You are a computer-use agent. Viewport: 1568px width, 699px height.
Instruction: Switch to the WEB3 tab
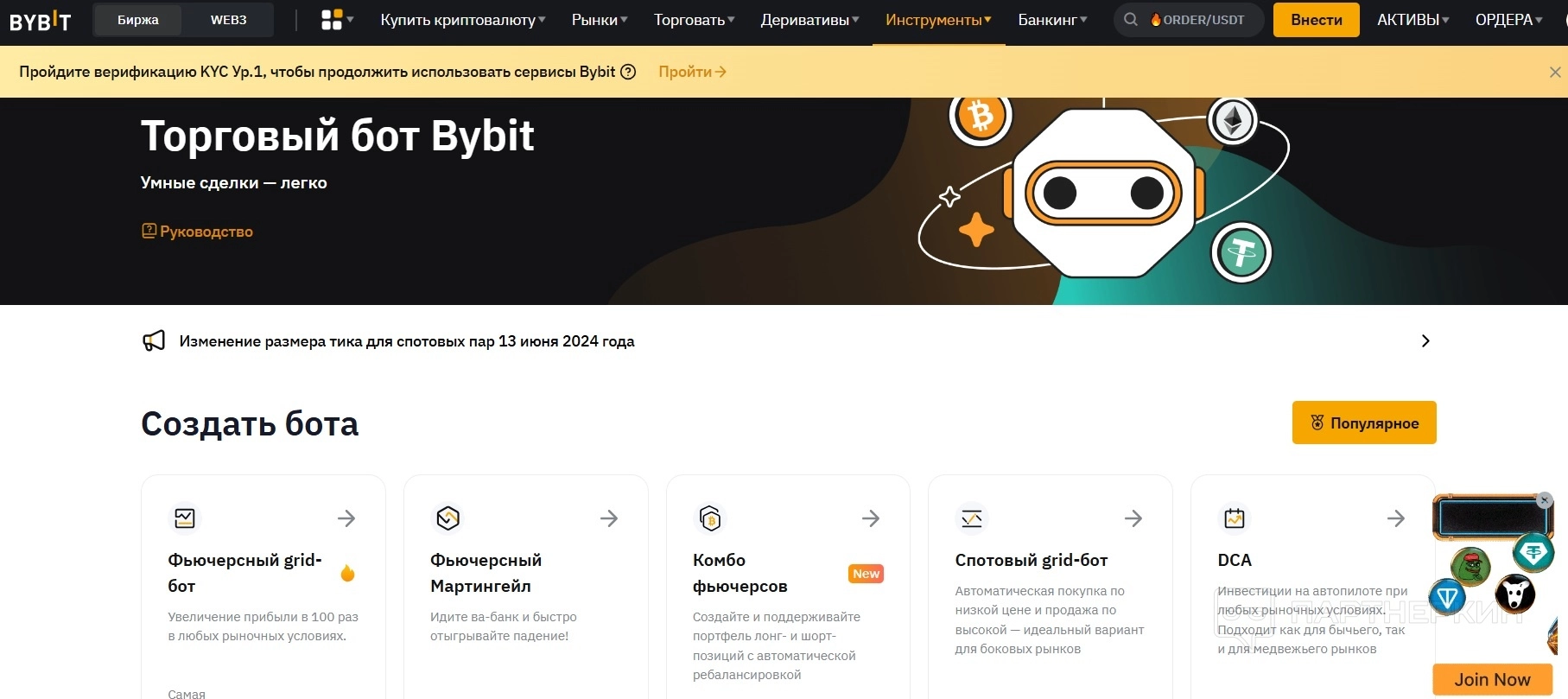pos(229,20)
